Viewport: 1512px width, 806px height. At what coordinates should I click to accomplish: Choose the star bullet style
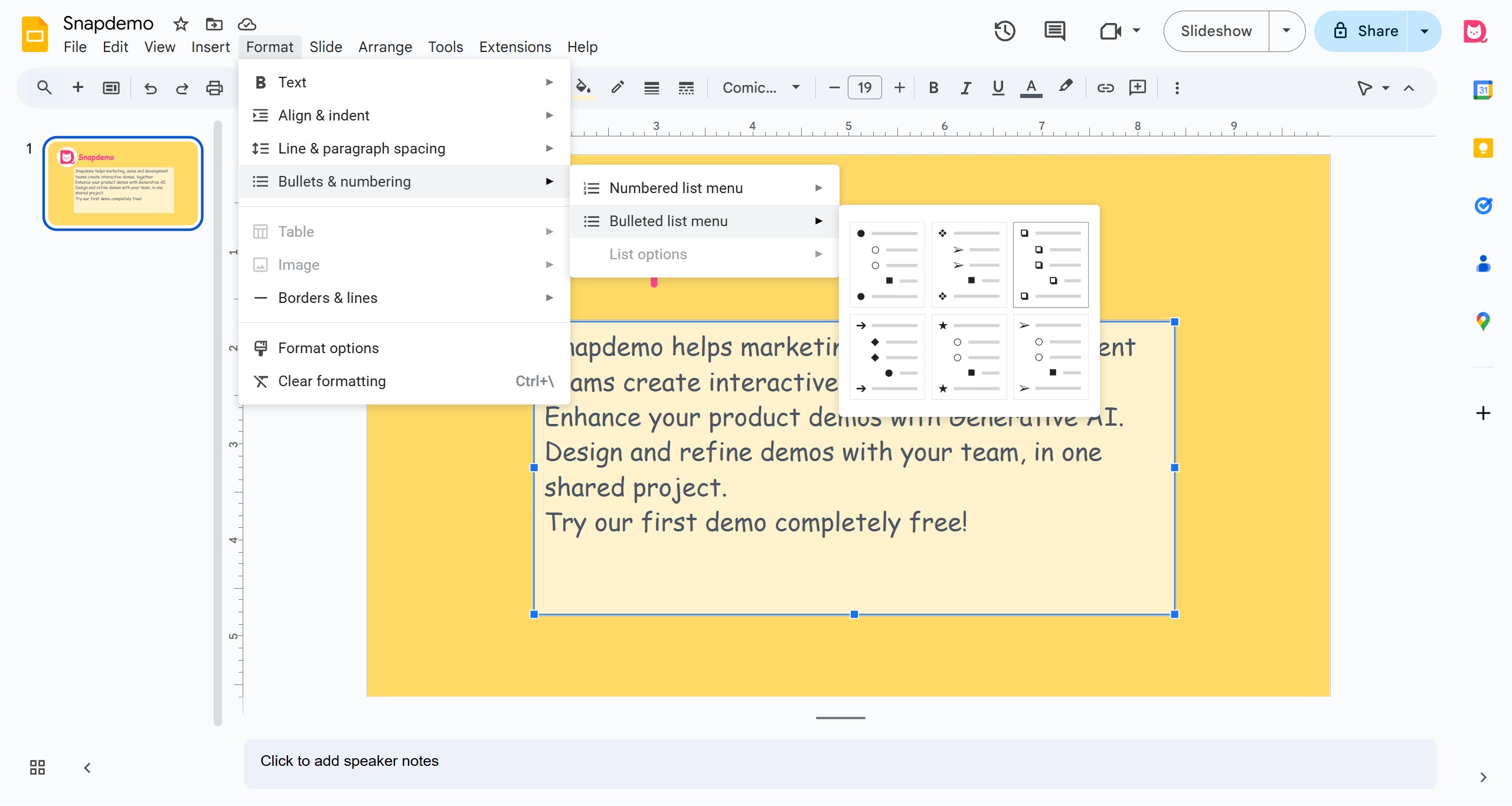pos(969,357)
